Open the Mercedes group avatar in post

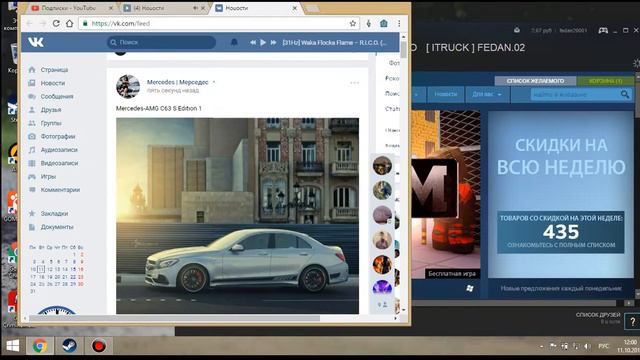point(128,87)
